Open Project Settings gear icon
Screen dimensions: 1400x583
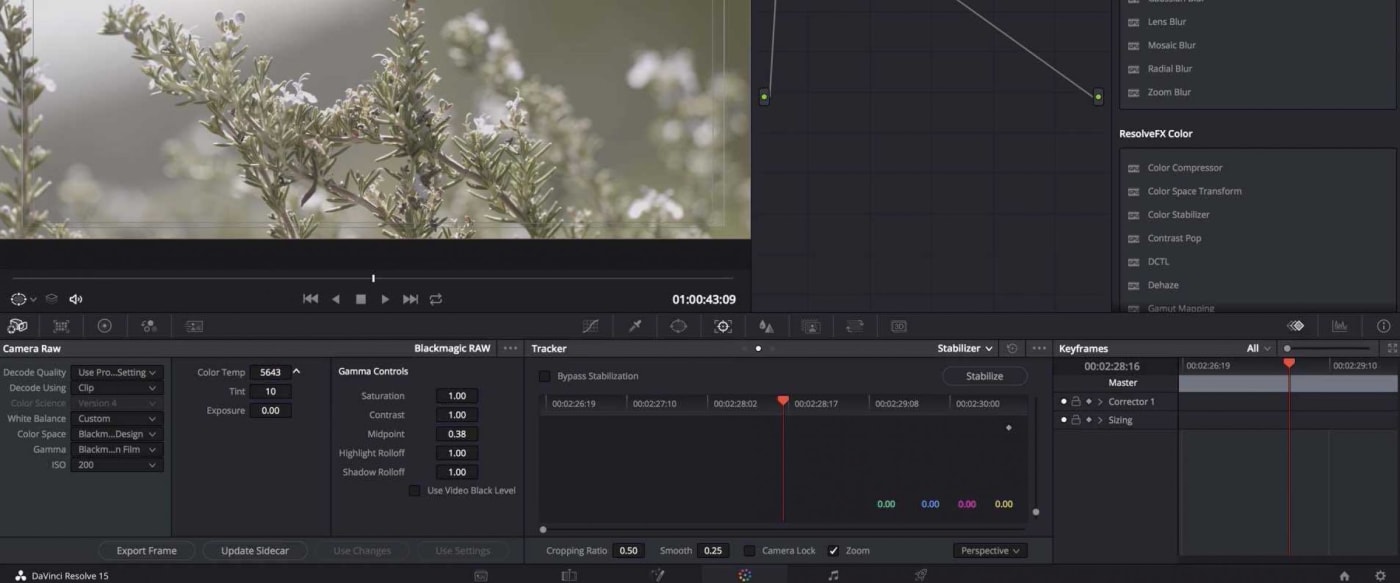(x=1380, y=575)
